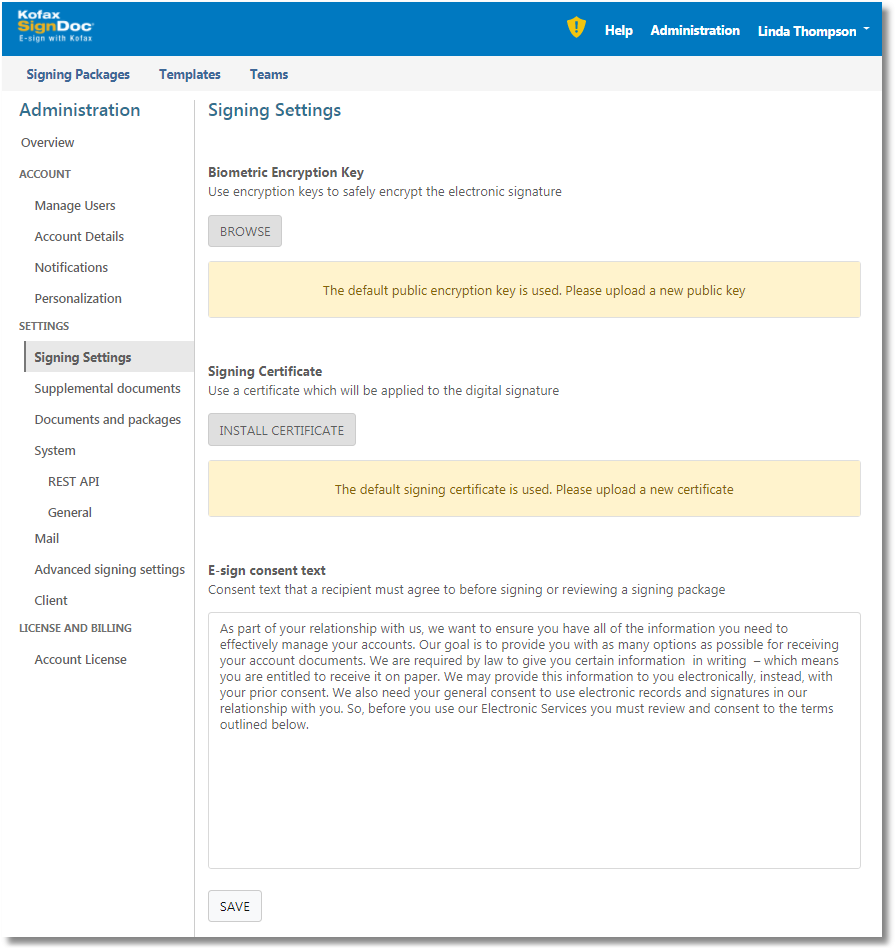
Task: Open Overview in the Administration sidebar
Action: (x=48, y=143)
